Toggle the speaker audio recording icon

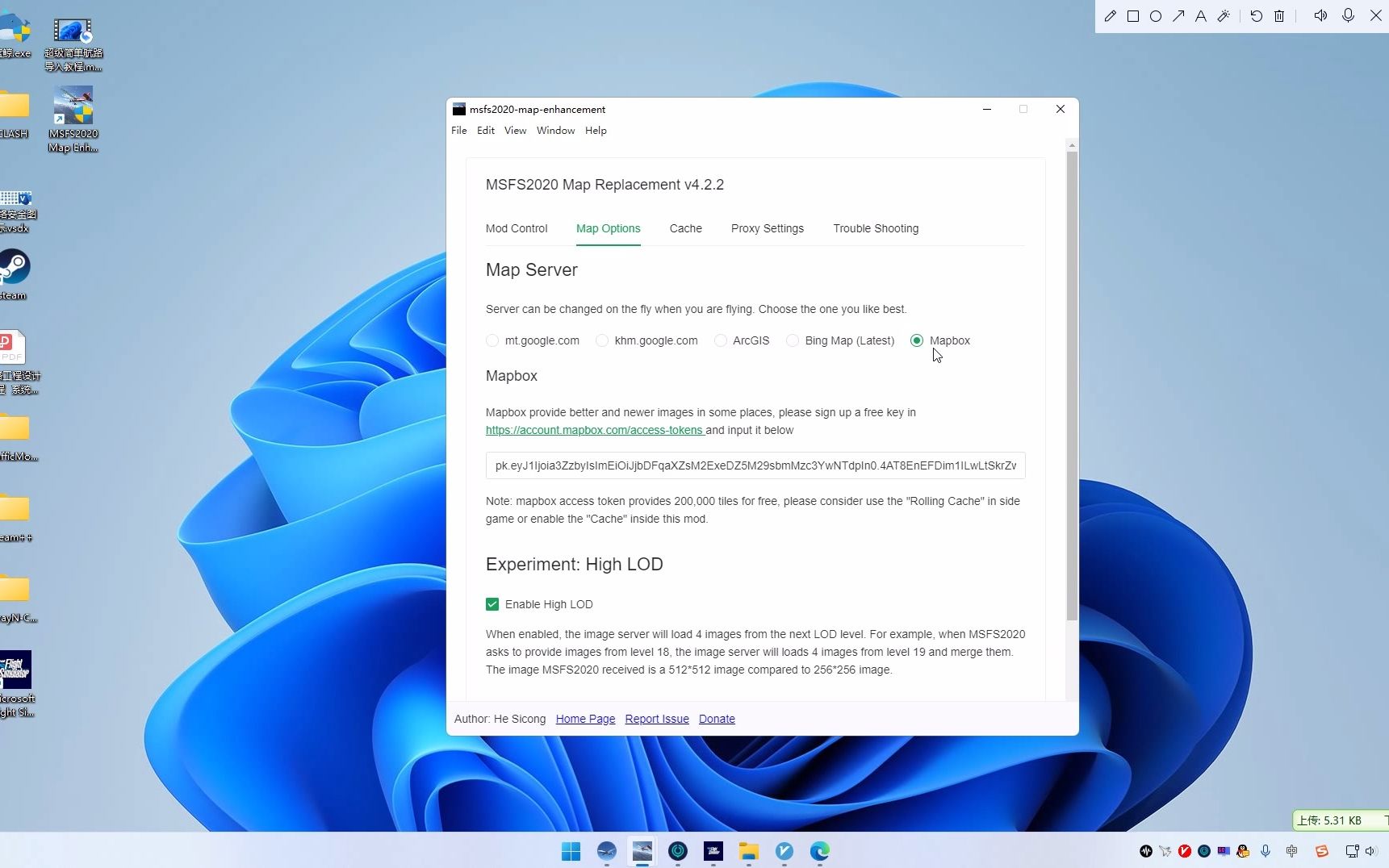click(x=1320, y=16)
